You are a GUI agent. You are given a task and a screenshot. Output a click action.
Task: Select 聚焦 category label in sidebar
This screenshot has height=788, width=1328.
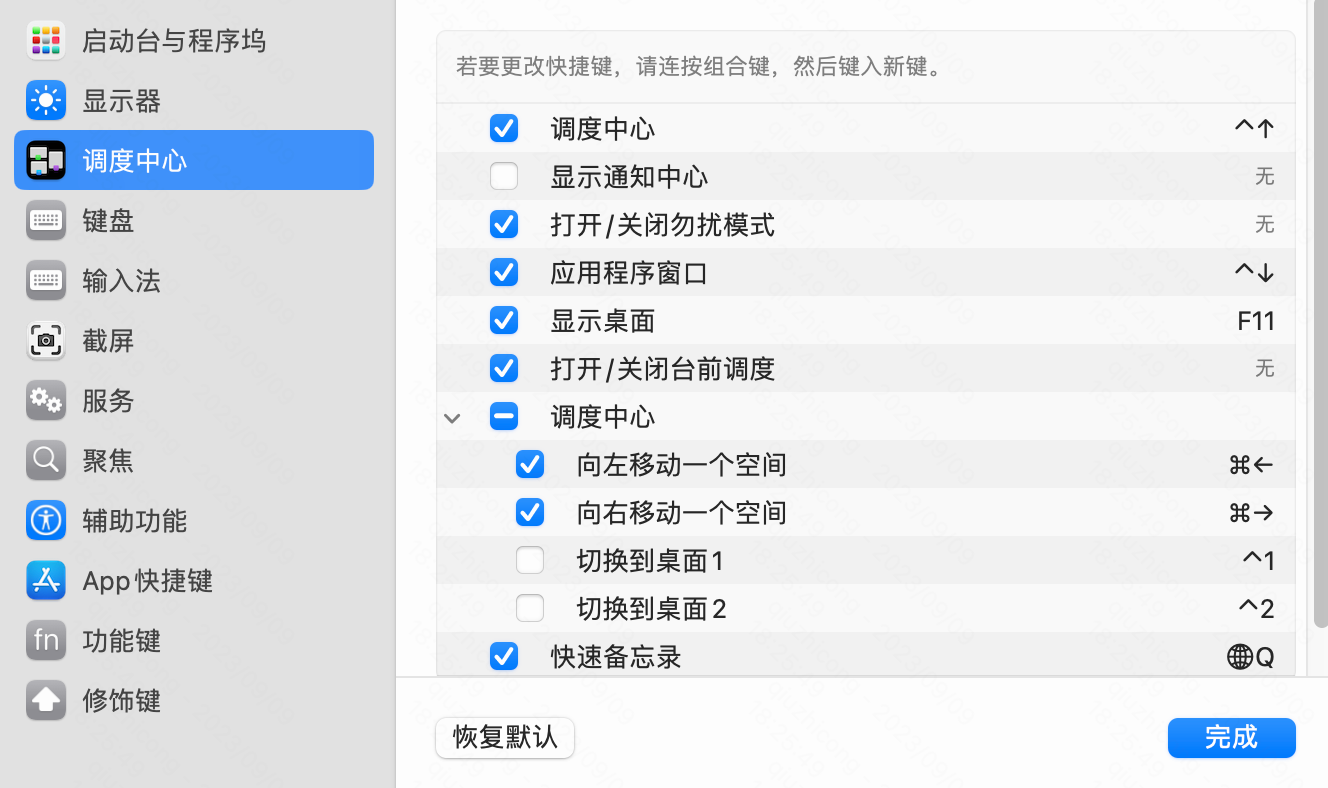108,461
